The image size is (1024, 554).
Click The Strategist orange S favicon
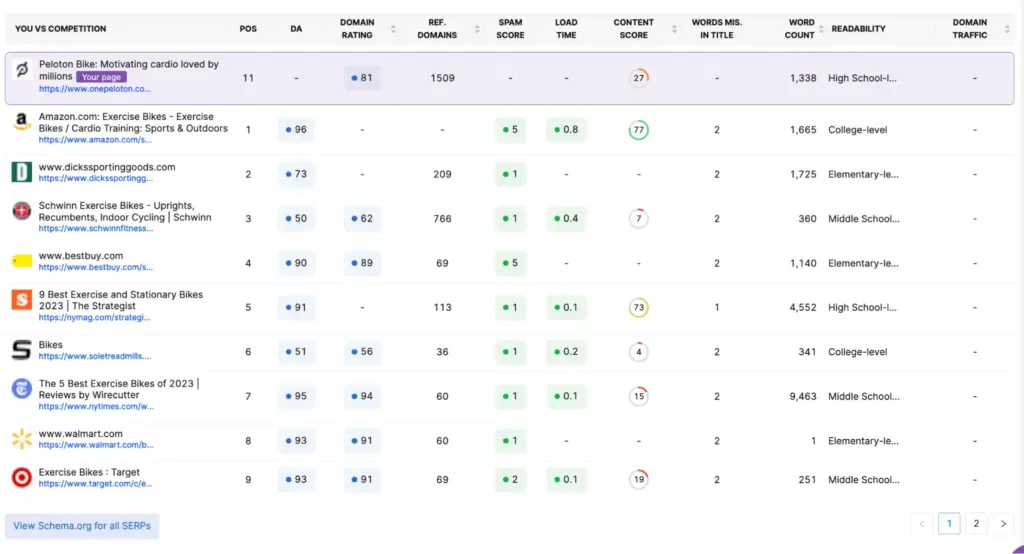(22, 300)
